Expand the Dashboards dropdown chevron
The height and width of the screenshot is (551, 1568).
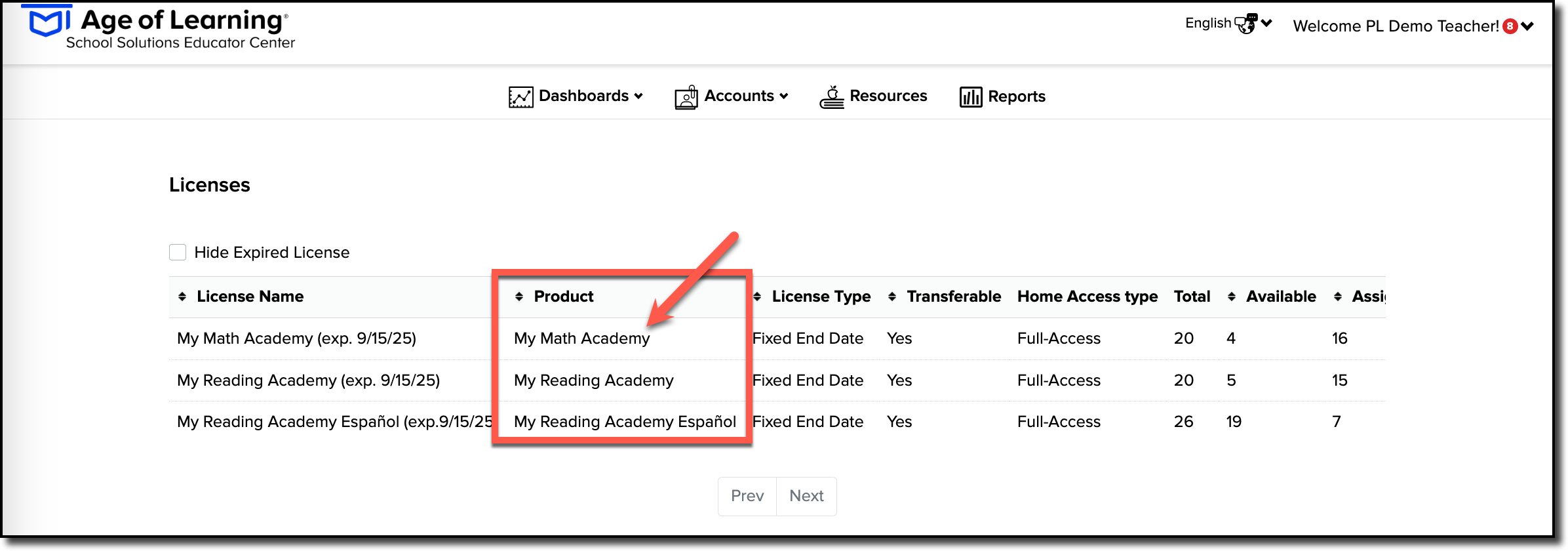[x=638, y=96]
